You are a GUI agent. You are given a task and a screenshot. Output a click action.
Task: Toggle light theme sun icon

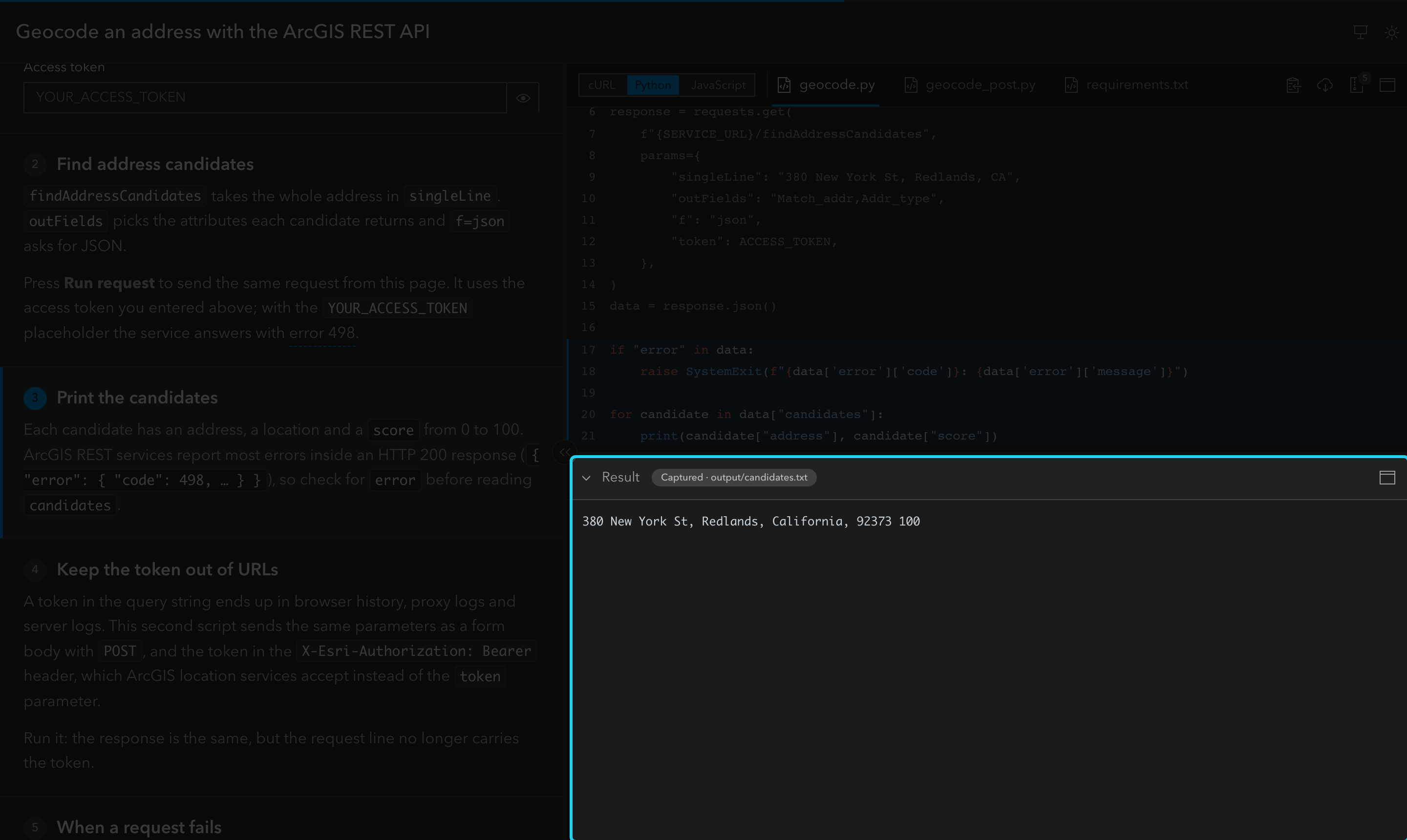[x=1392, y=32]
